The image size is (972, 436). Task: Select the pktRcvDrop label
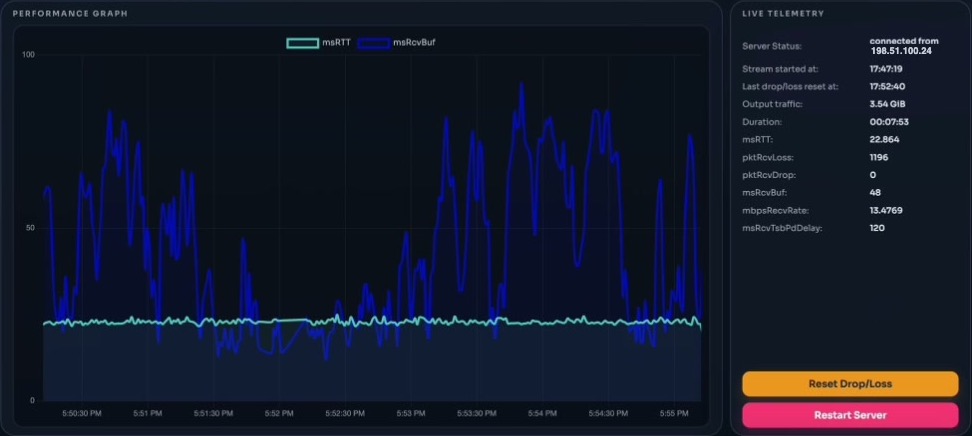tap(769, 175)
